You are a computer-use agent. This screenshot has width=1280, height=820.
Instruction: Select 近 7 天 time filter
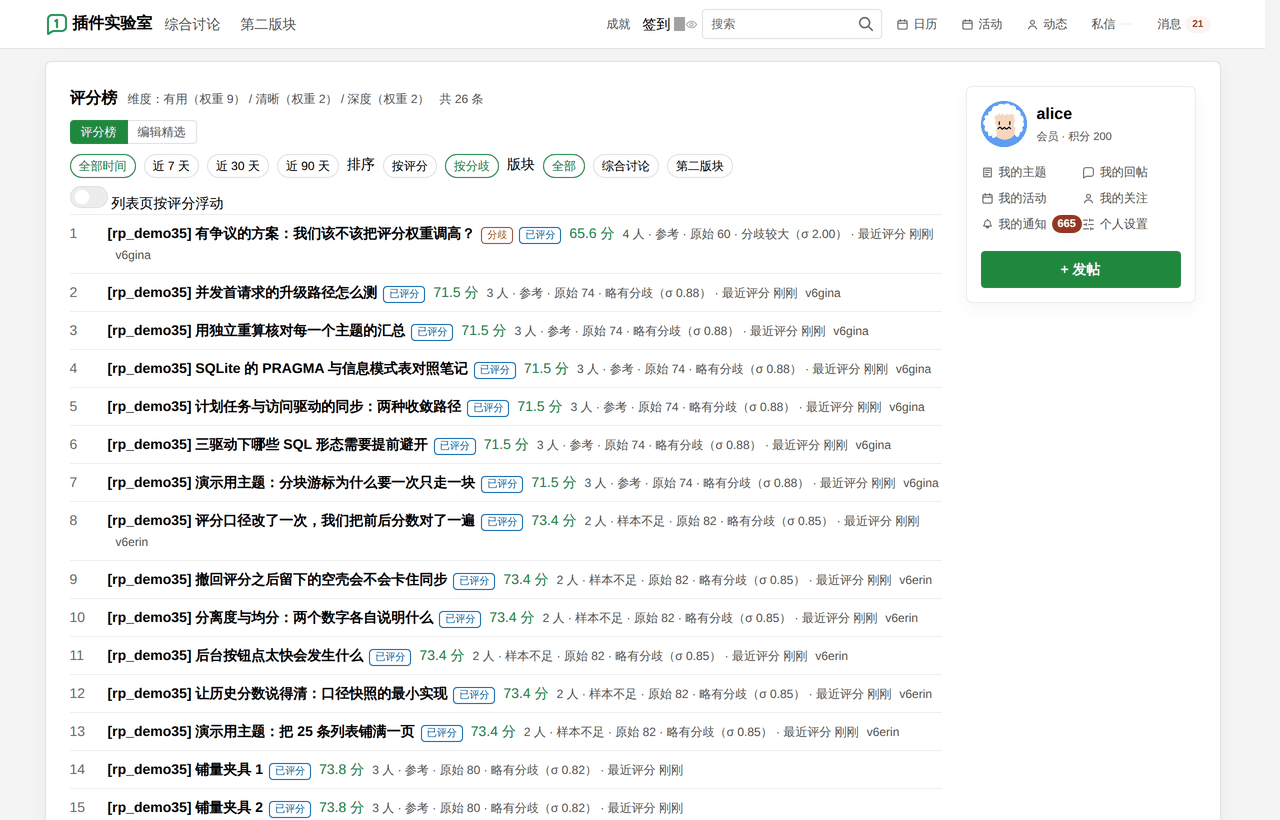(171, 166)
